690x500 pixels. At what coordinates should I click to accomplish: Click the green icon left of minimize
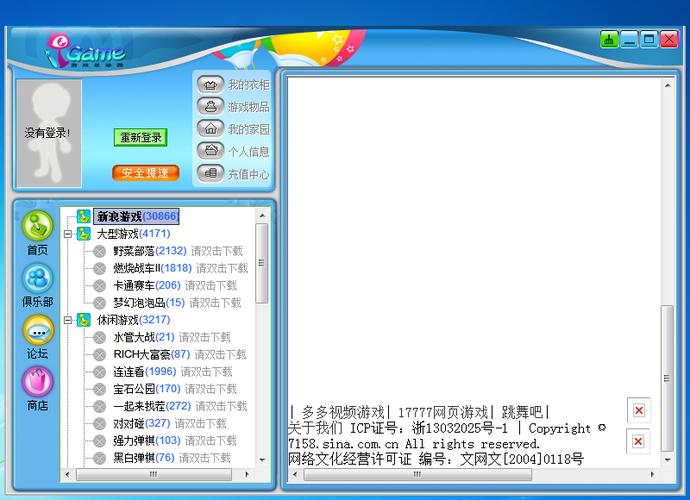(609, 40)
